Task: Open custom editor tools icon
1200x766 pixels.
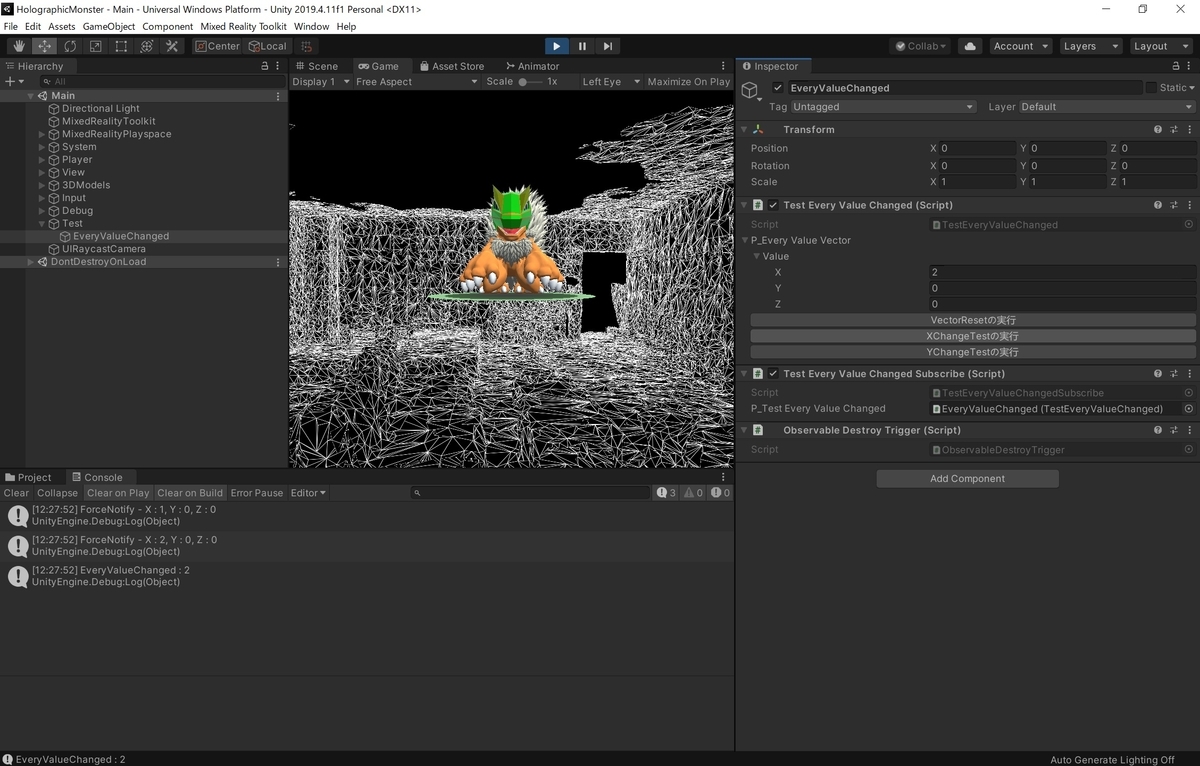Action: click(172, 46)
